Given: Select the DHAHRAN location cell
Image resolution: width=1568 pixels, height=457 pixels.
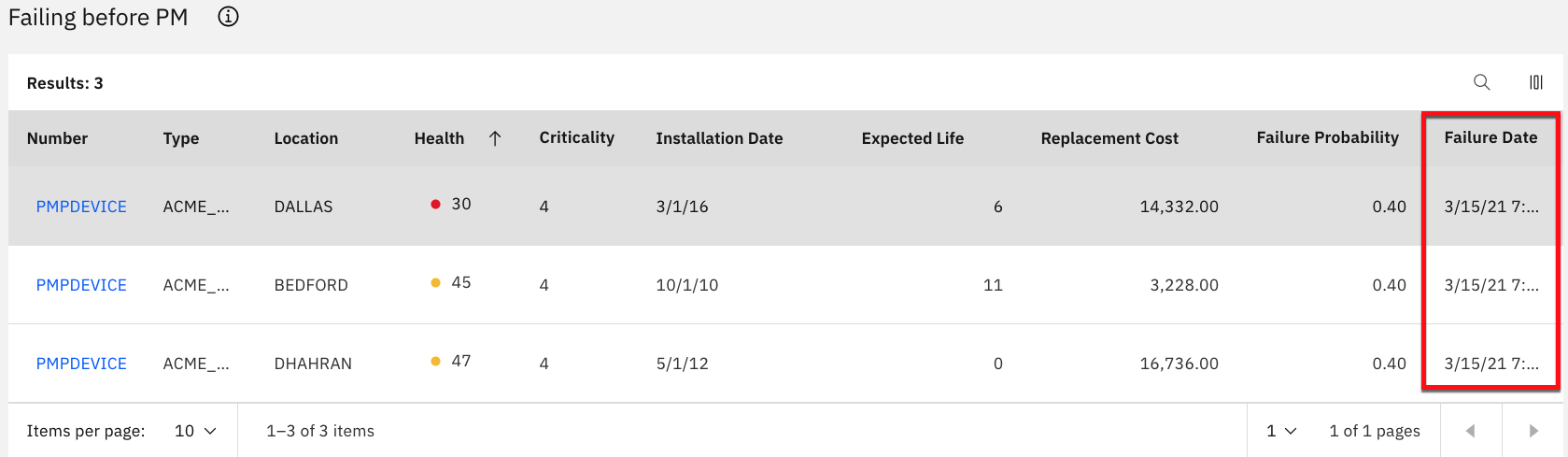Looking at the screenshot, I should (313, 364).
